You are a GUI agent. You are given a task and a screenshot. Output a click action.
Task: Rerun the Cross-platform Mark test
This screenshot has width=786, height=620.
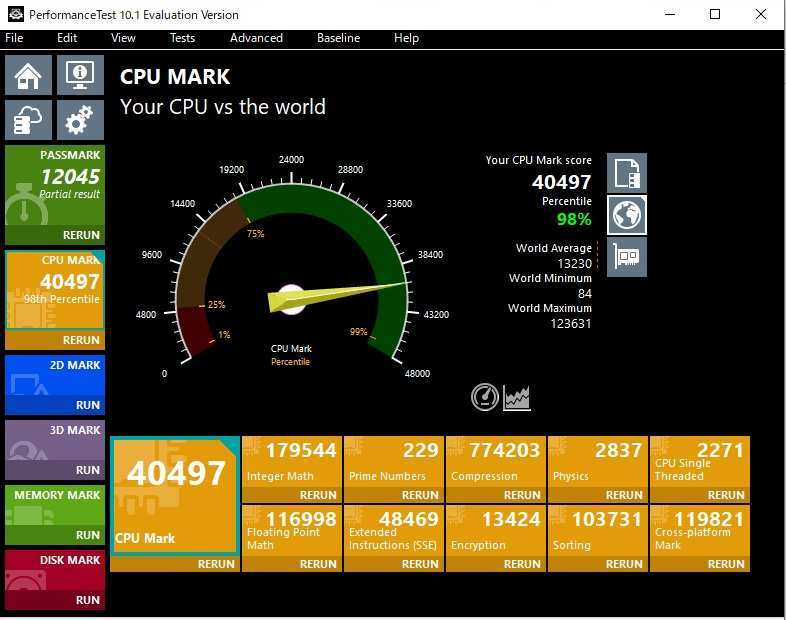pyautogui.click(x=726, y=564)
